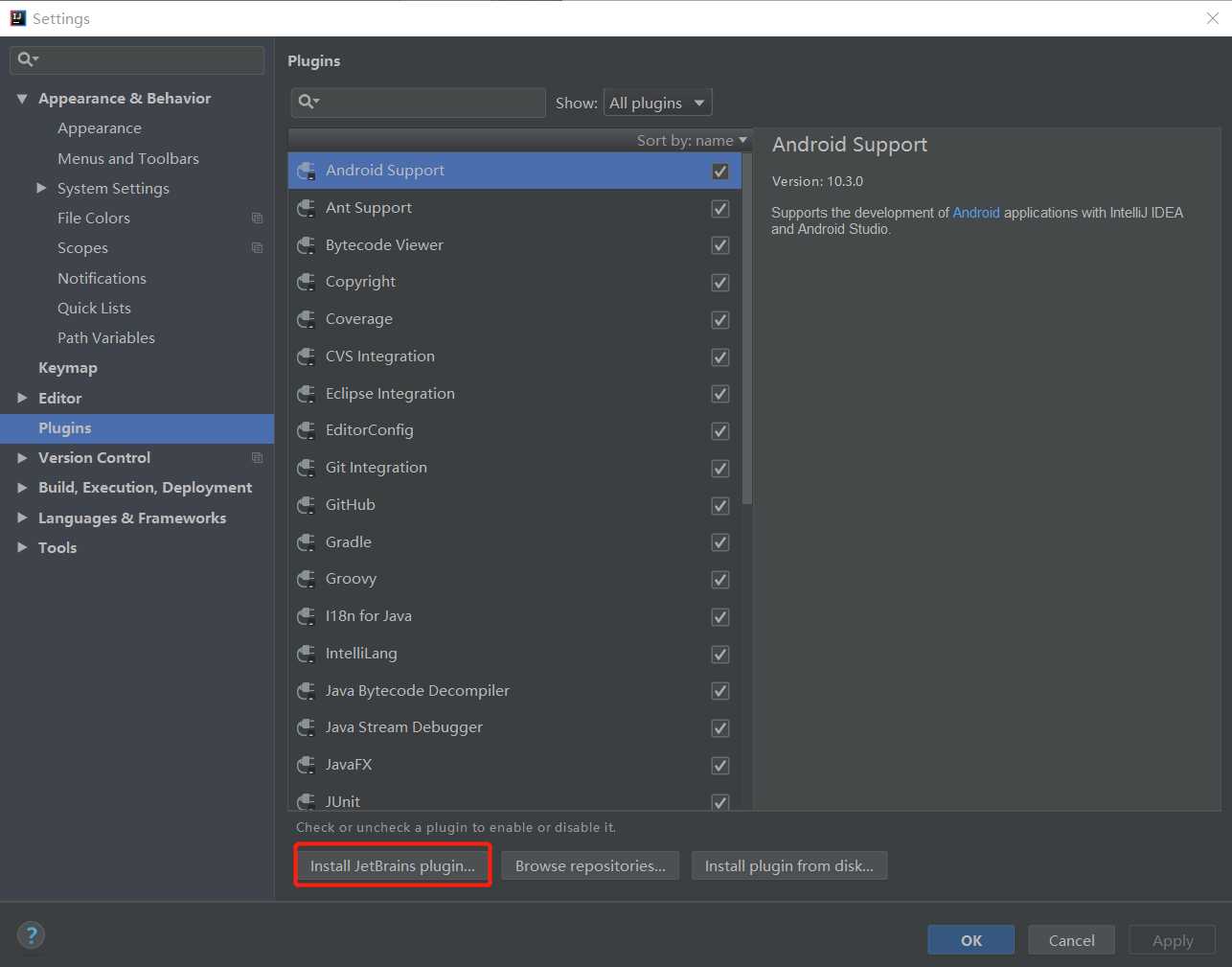This screenshot has height=967, width=1232.
Task: Click the Browse repositories button
Action: [590, 865]
